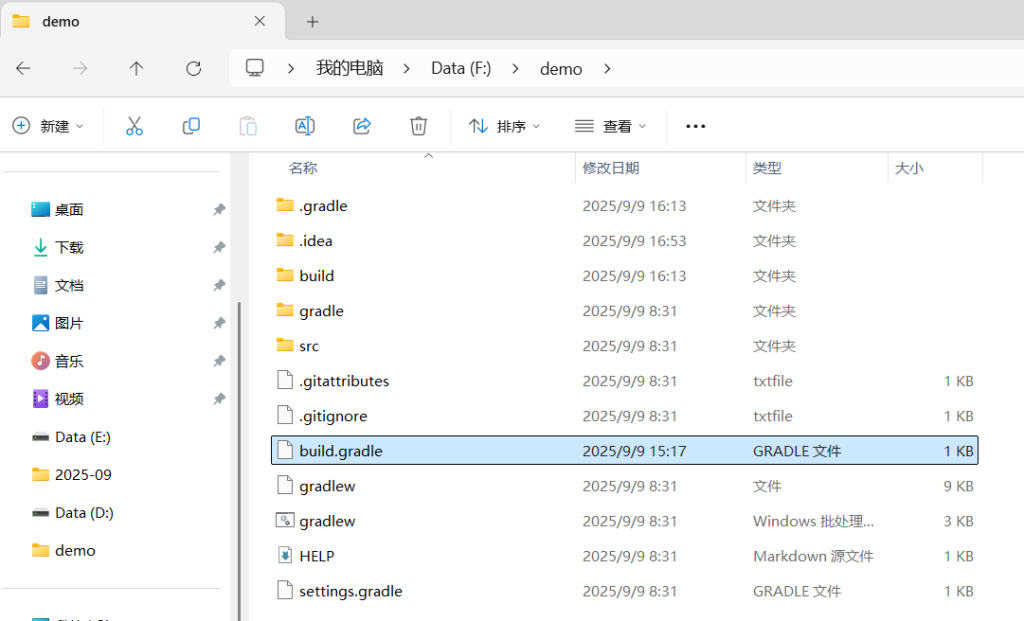The height and width of the screenshot is (621, 1024).
Task: Open the 新建 dropdown menu
Action: (48, 126)
